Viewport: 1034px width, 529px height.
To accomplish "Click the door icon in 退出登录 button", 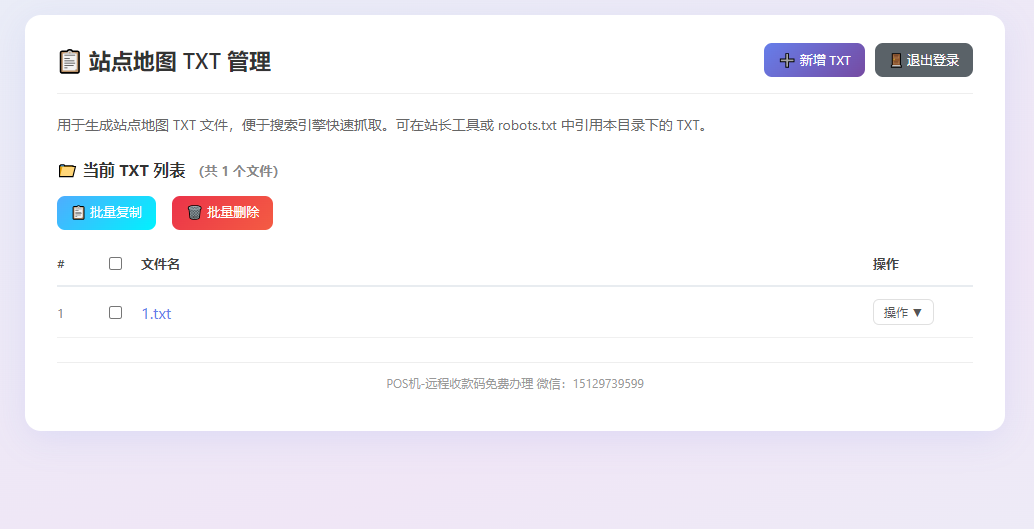I will [x=895, y=60].
